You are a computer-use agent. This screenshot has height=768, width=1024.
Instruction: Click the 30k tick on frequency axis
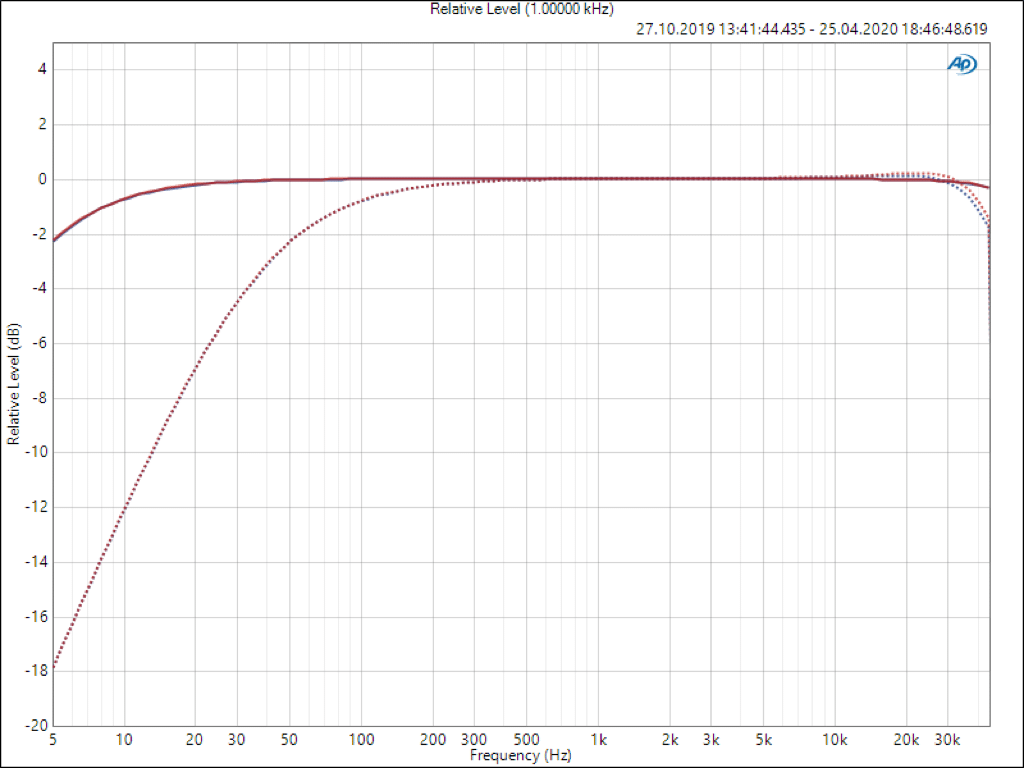948,740
